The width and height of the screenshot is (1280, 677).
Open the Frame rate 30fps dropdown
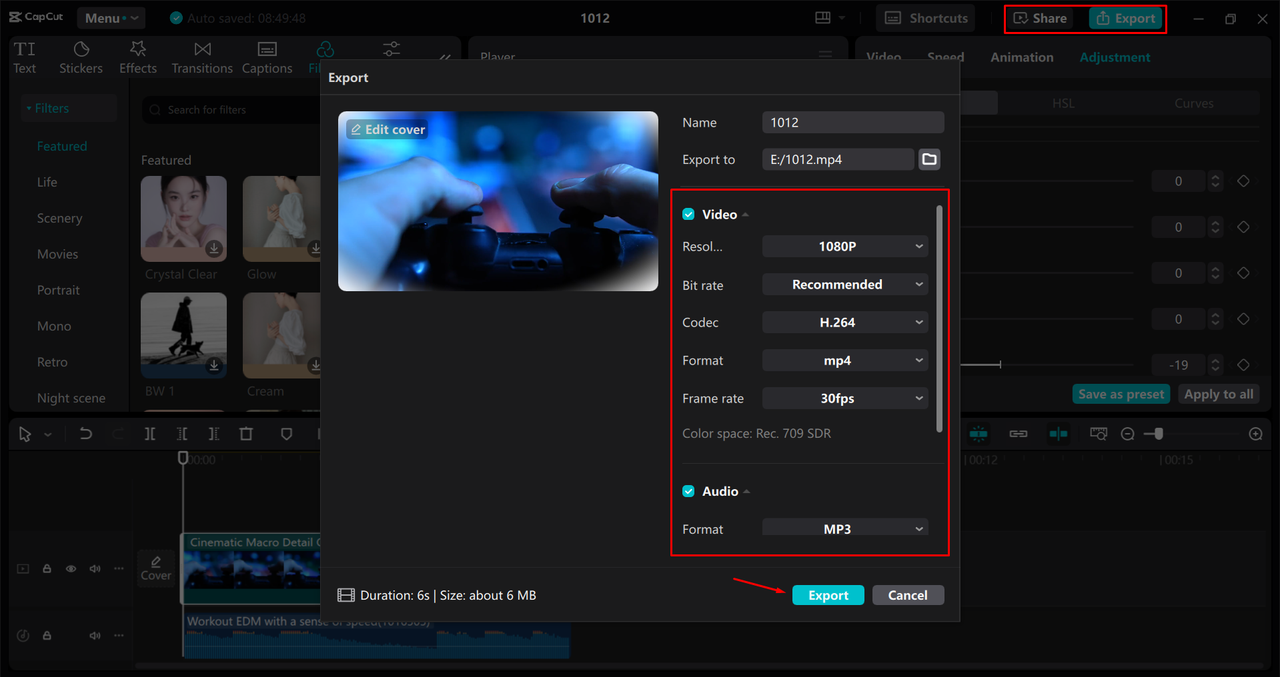(x=845, y=398)
